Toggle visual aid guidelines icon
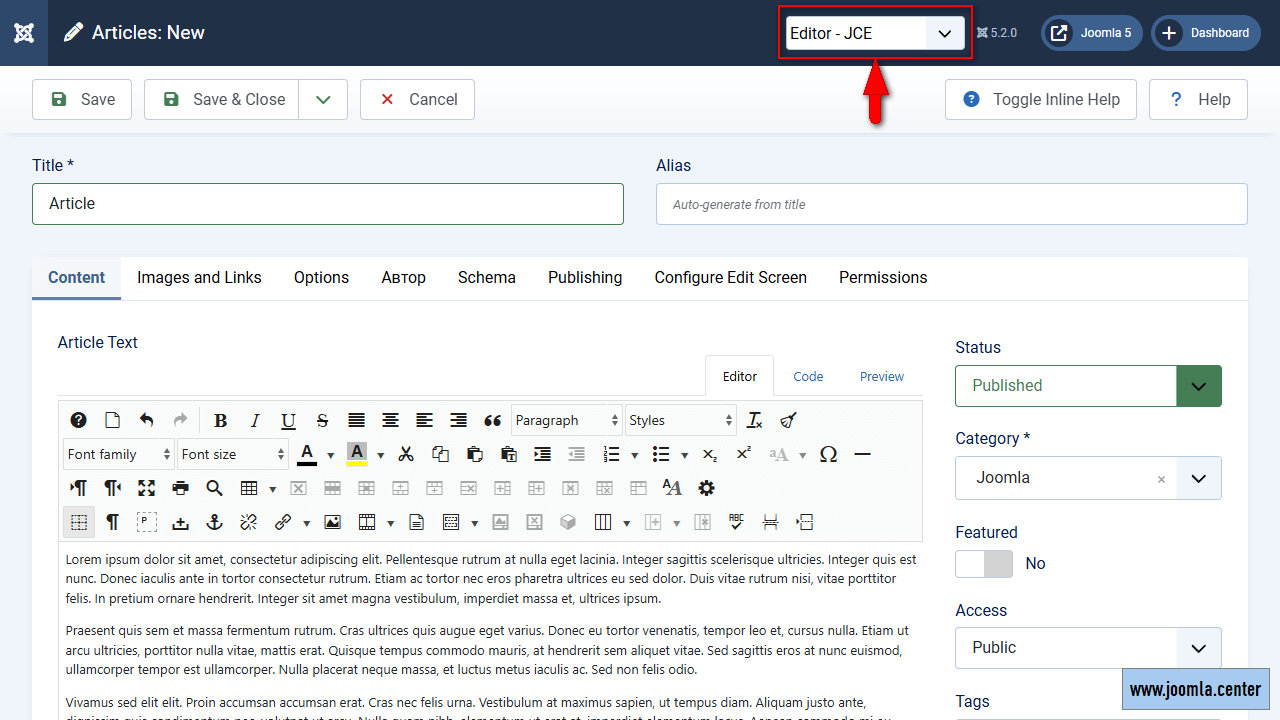The width and height of the screenshot is (1280, 720). click(x=79, y=522)
